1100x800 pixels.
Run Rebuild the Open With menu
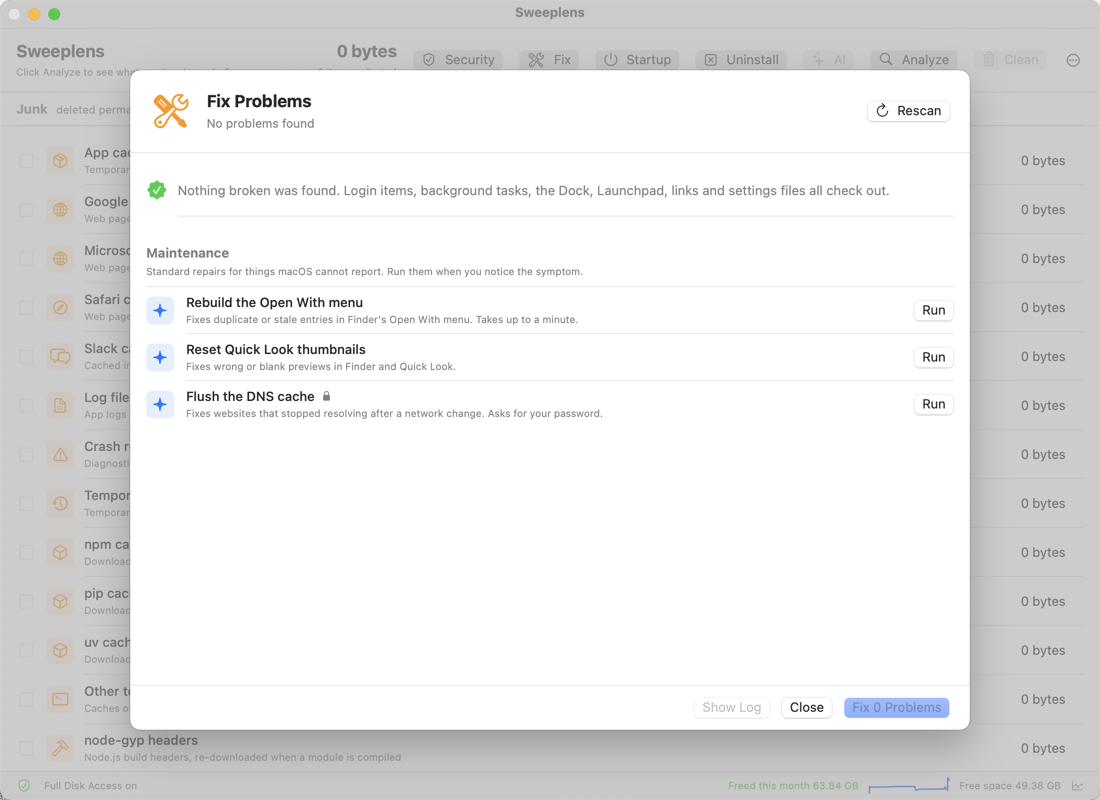[933, 310]
